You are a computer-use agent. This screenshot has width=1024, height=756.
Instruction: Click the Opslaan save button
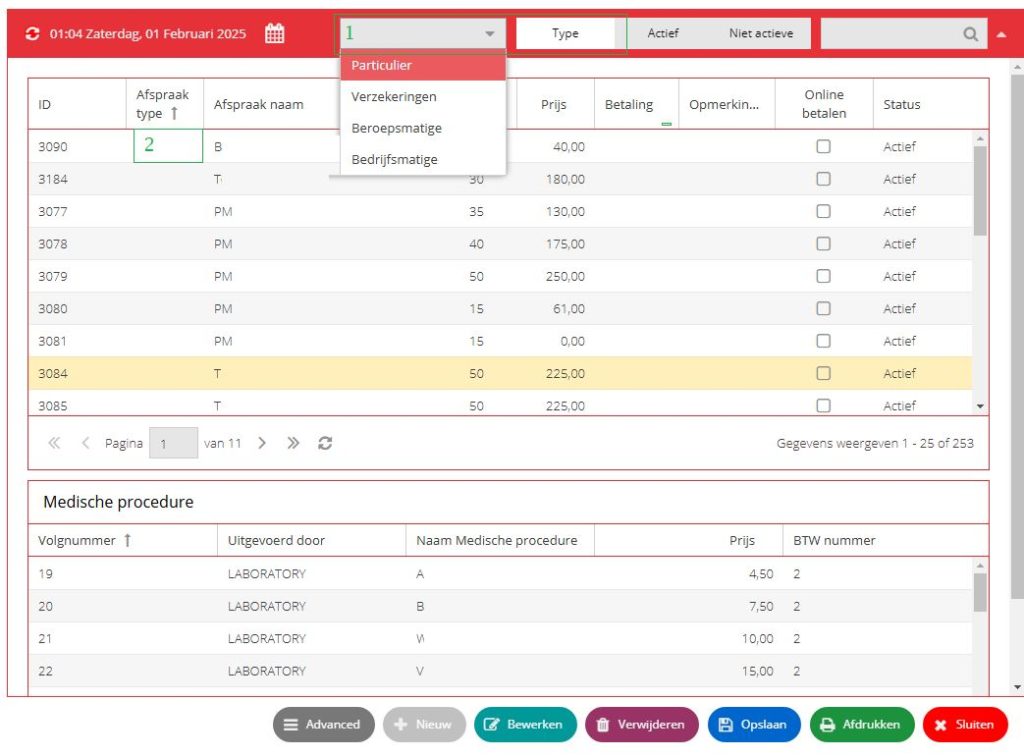[x=754, y=725]
